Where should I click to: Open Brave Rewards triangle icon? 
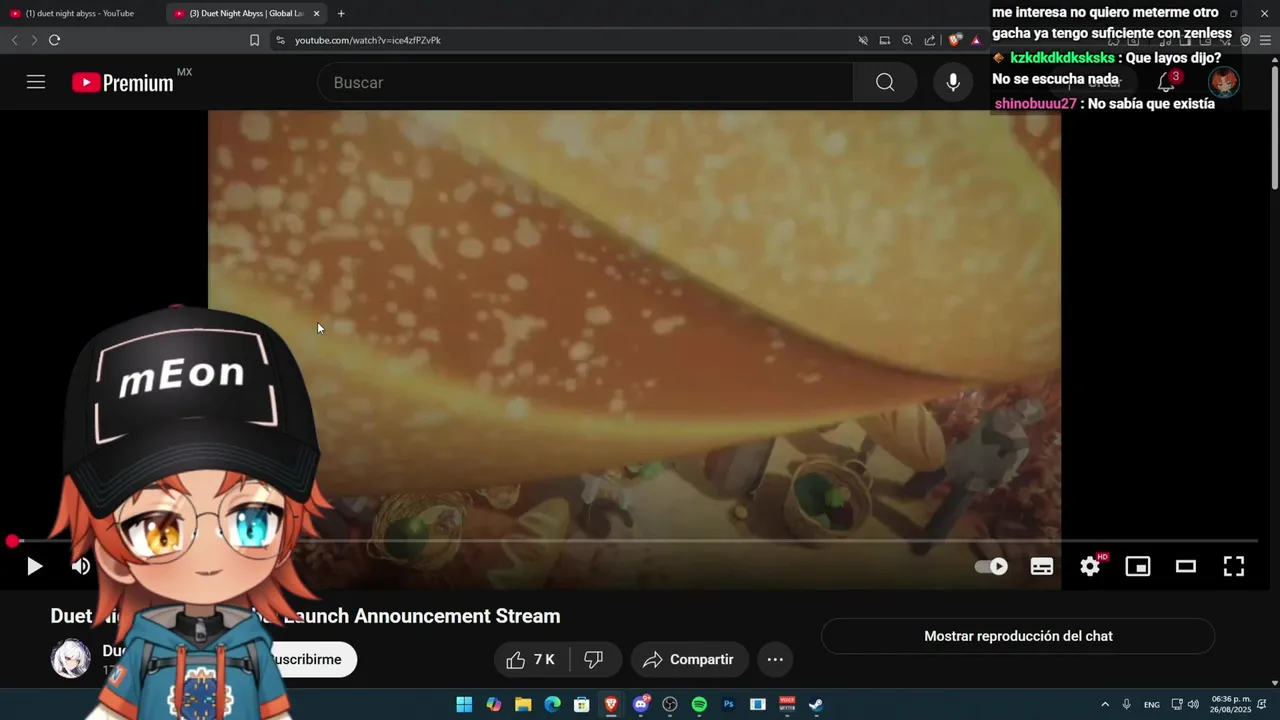tap(976, 40)
